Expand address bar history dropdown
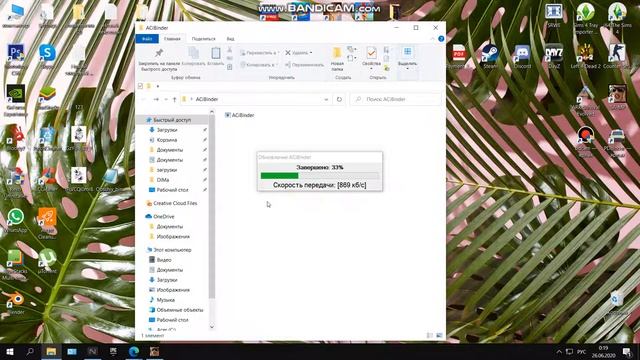The height and width of the screenshot is (360, 640). click(326, 99)
